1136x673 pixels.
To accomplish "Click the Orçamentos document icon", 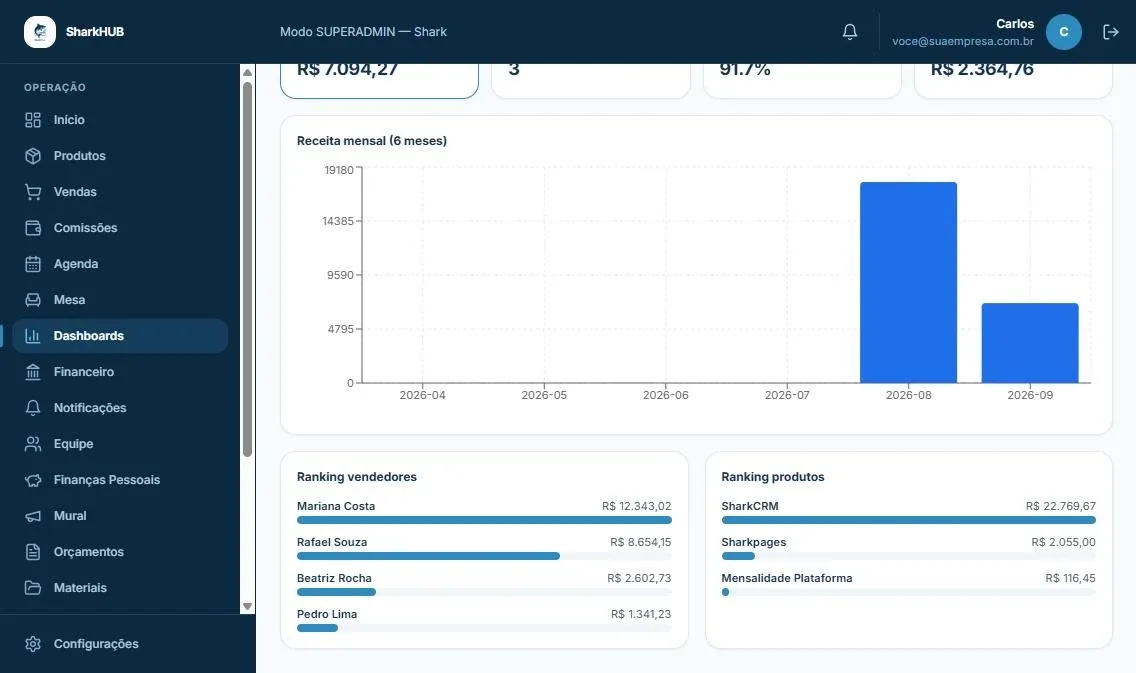I will pos(33,552).
